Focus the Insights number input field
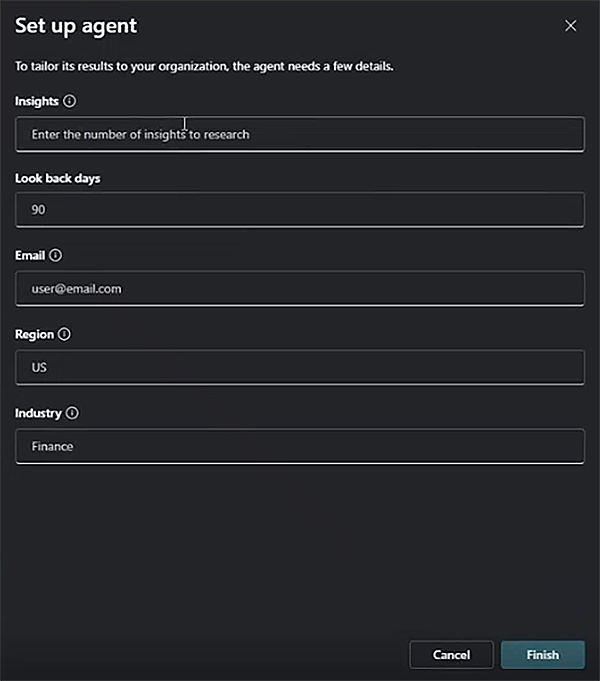The image size is (600, 681). pos(300,134)
